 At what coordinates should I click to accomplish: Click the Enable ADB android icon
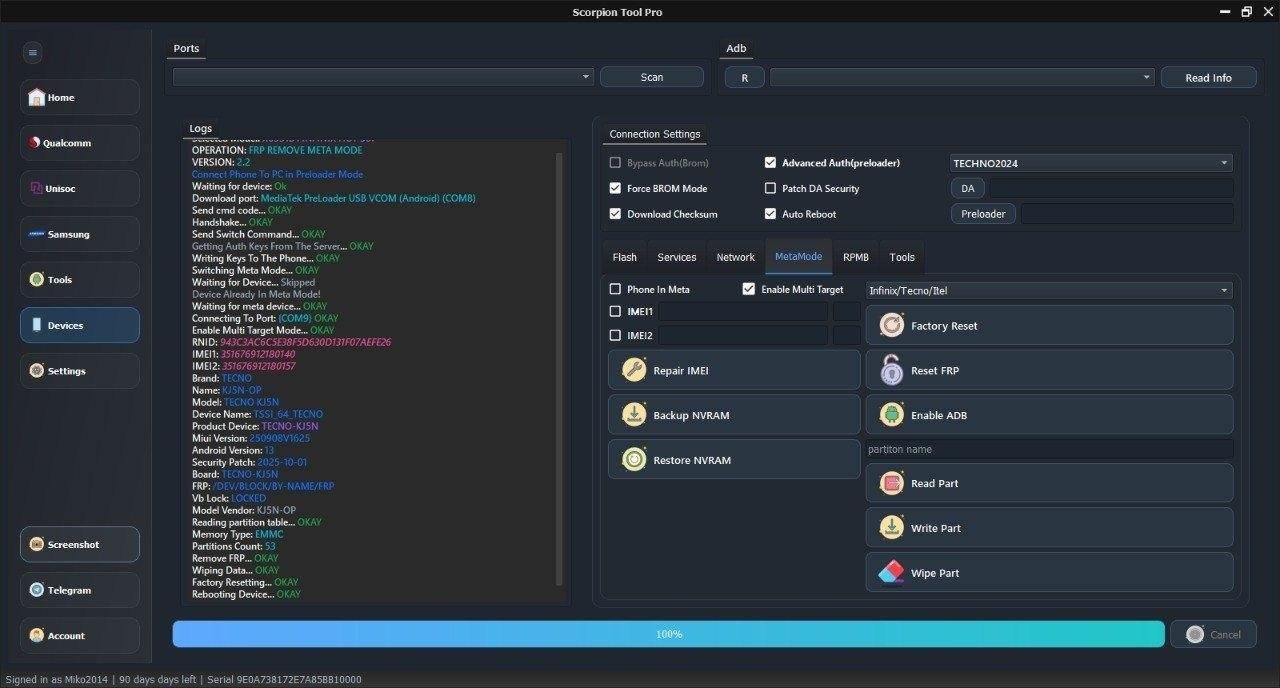coord(891,415)
